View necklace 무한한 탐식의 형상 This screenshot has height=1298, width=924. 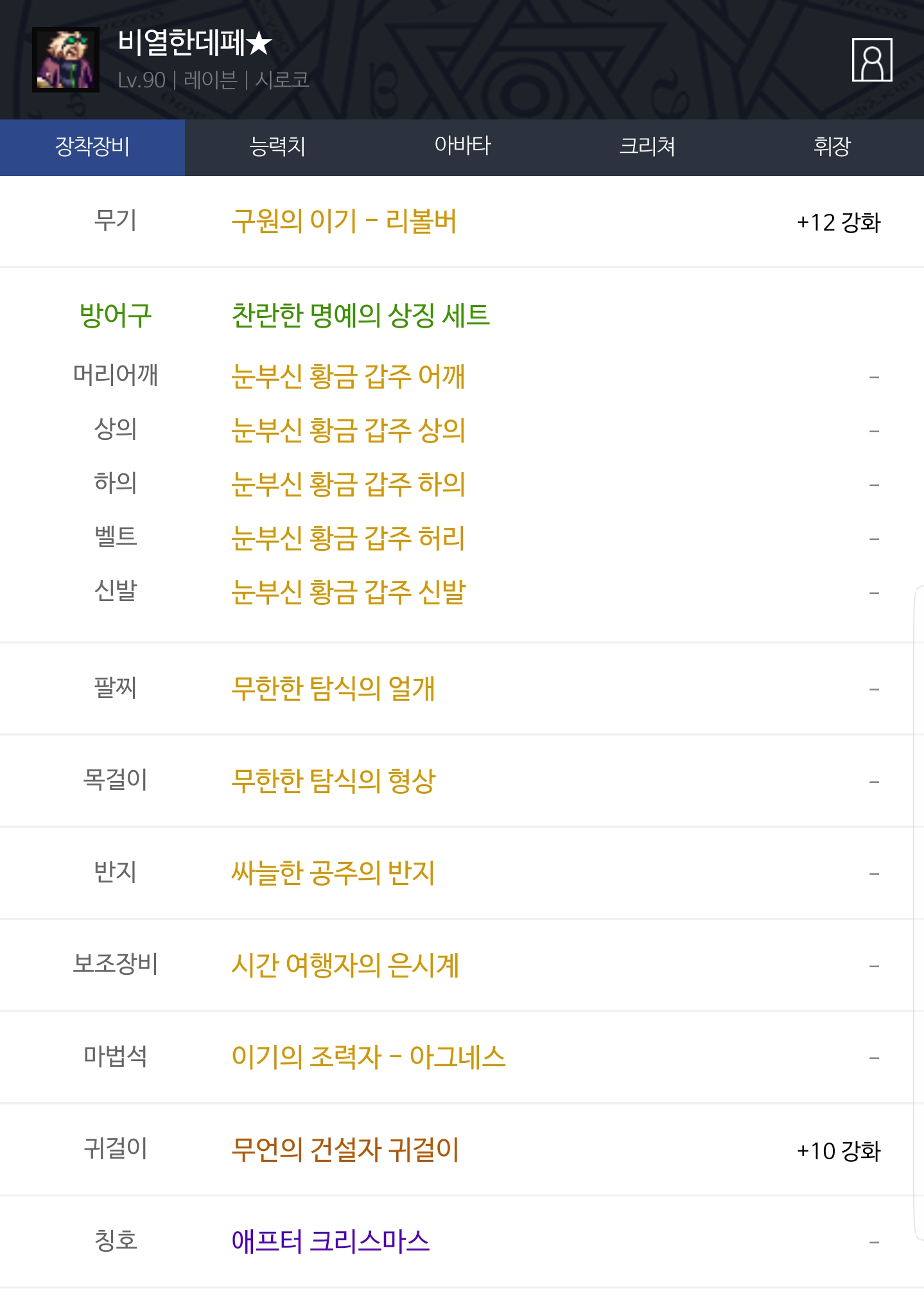pos(333,781)
